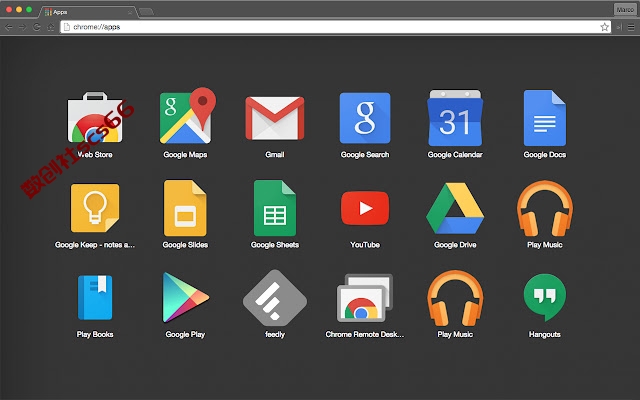Click the Google Keep - notes label
The height and width of the screenshot is (400, 640).
pos(95,245)
